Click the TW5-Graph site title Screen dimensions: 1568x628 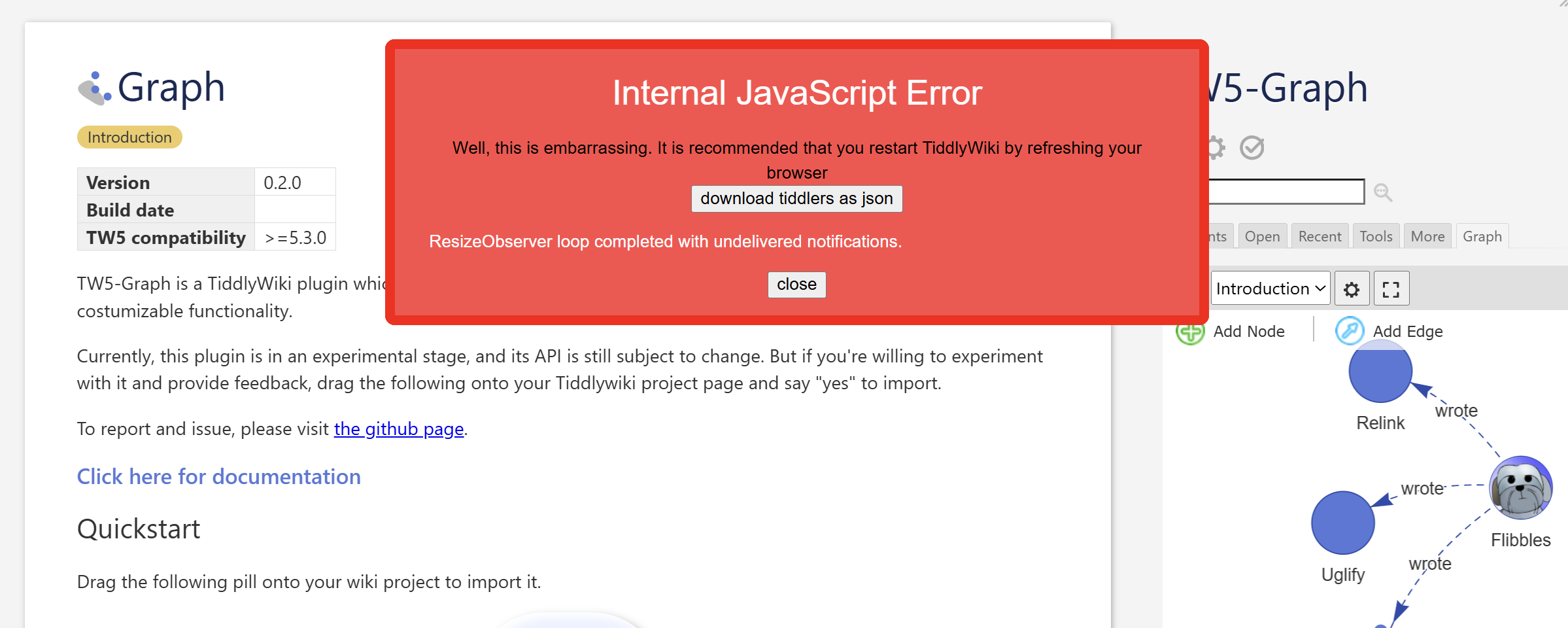(x=1288, y=88)
